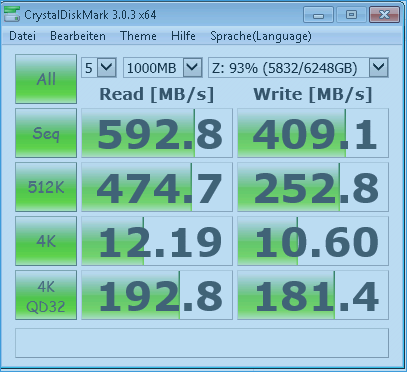
Task: Run the 512K benchmark test
Action: pyautogui.click(x=46, y=187)
